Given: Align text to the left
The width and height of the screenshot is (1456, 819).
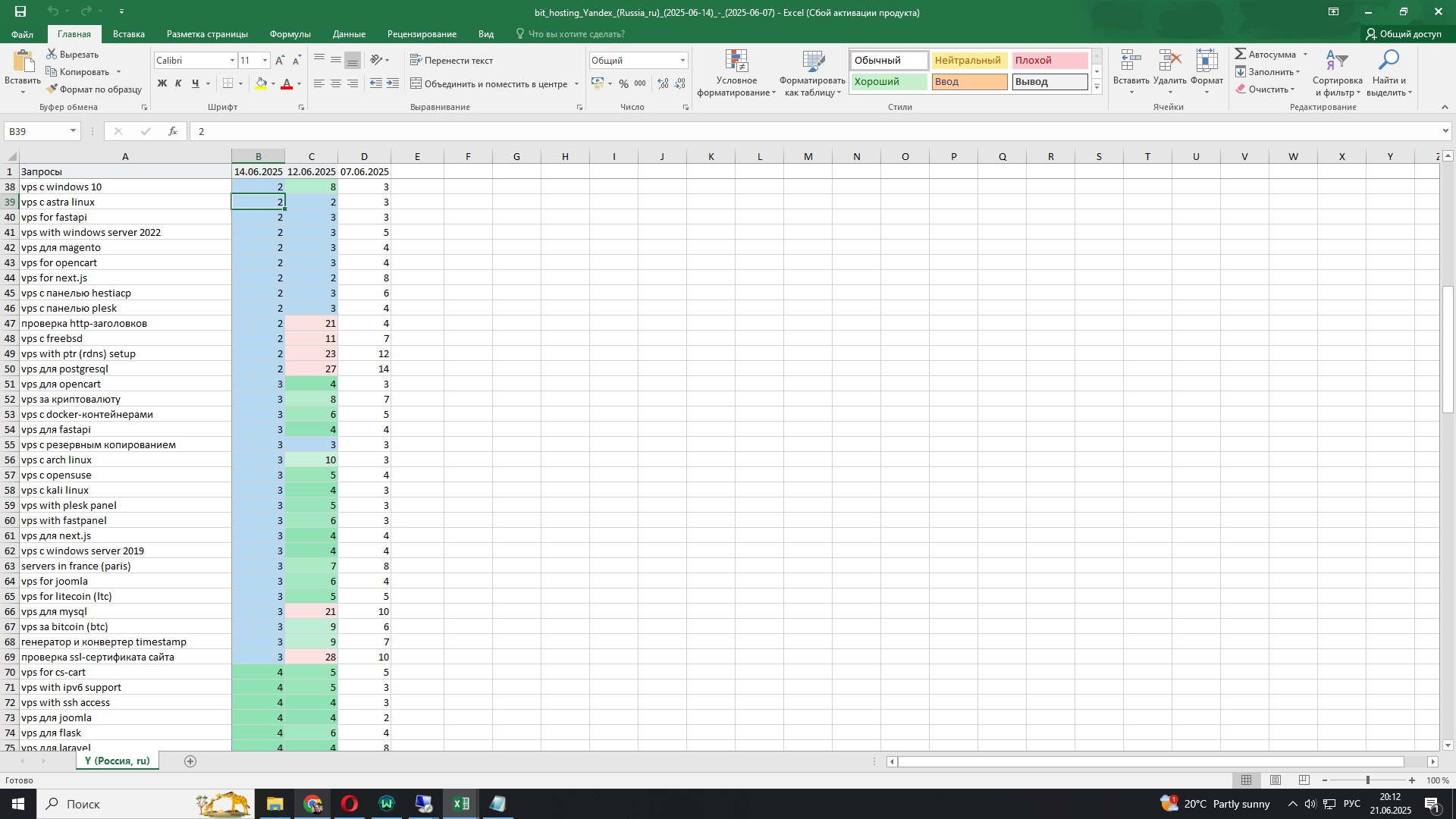Looking at the screenshot, I should point(319,83).
